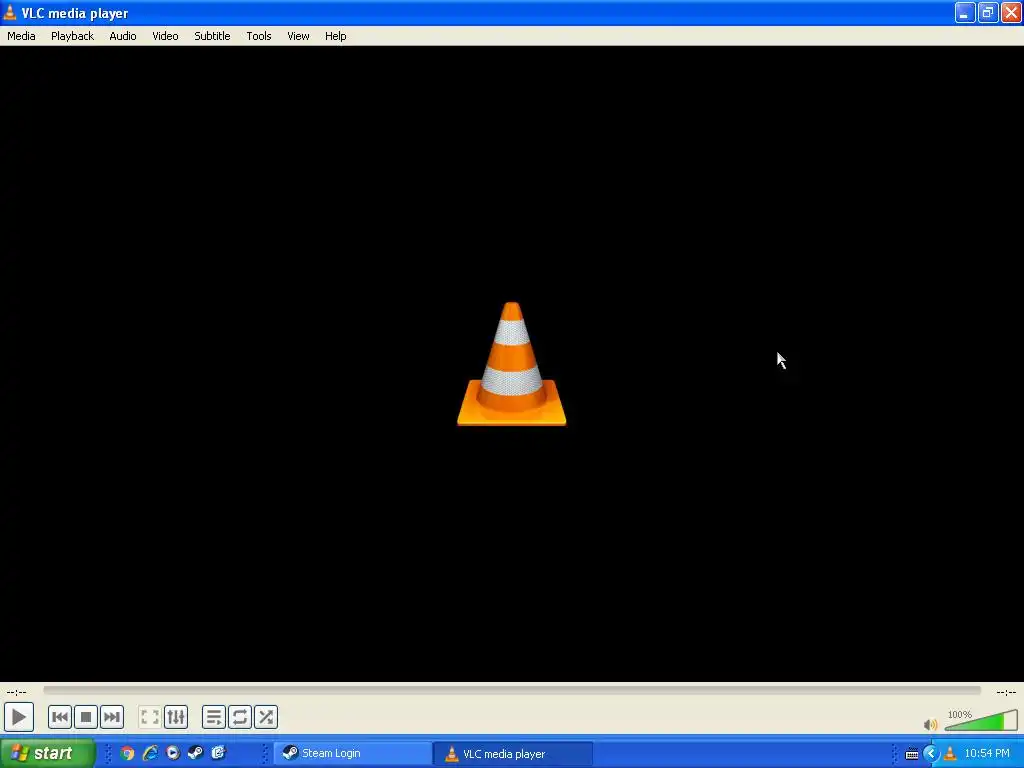Restore down the VLC window
The height and width of the screenshot is (768, 1024).
(x=987, y=12)
